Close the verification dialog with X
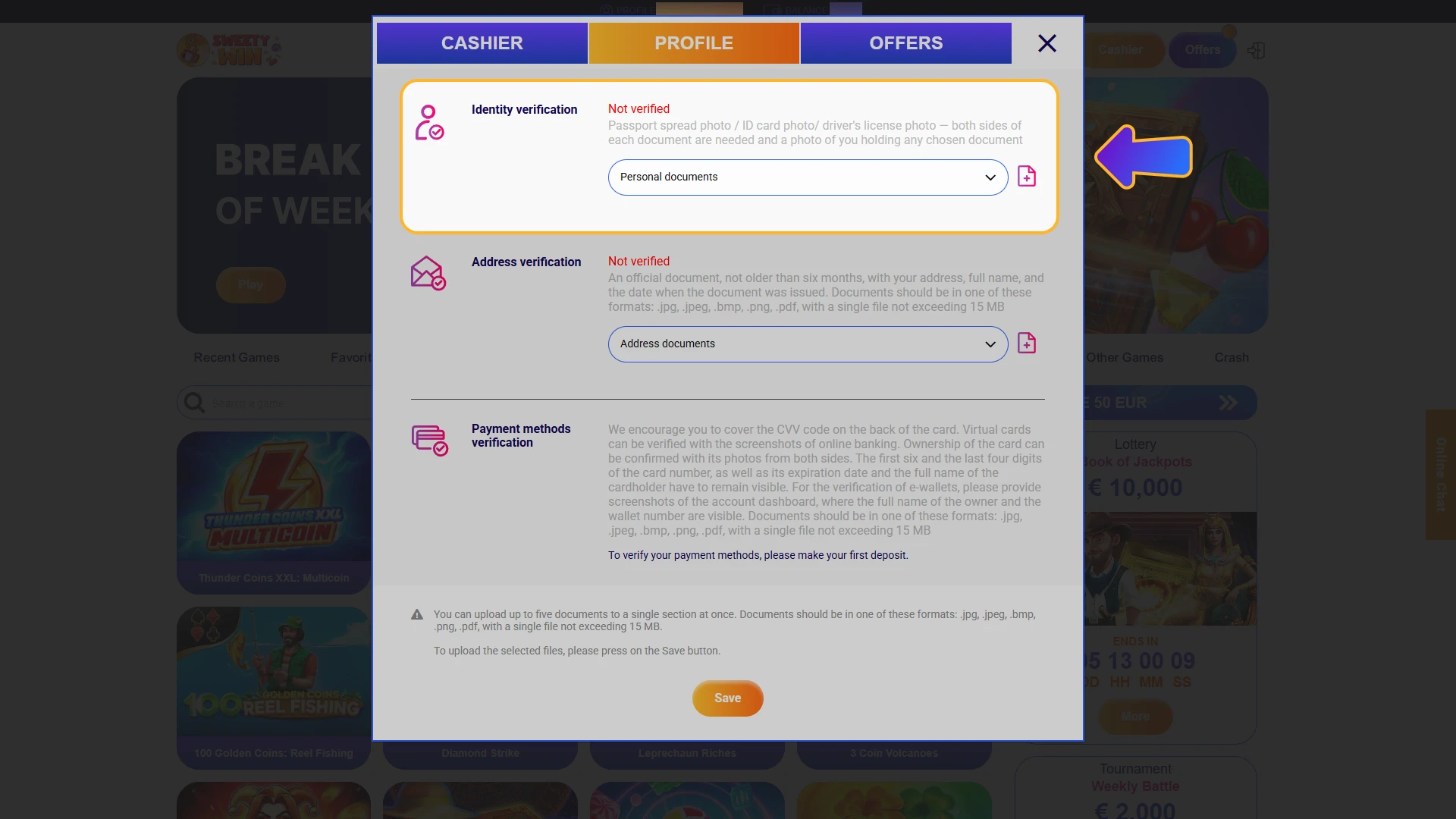The image size is (1456, 819). coord(1047,43)
